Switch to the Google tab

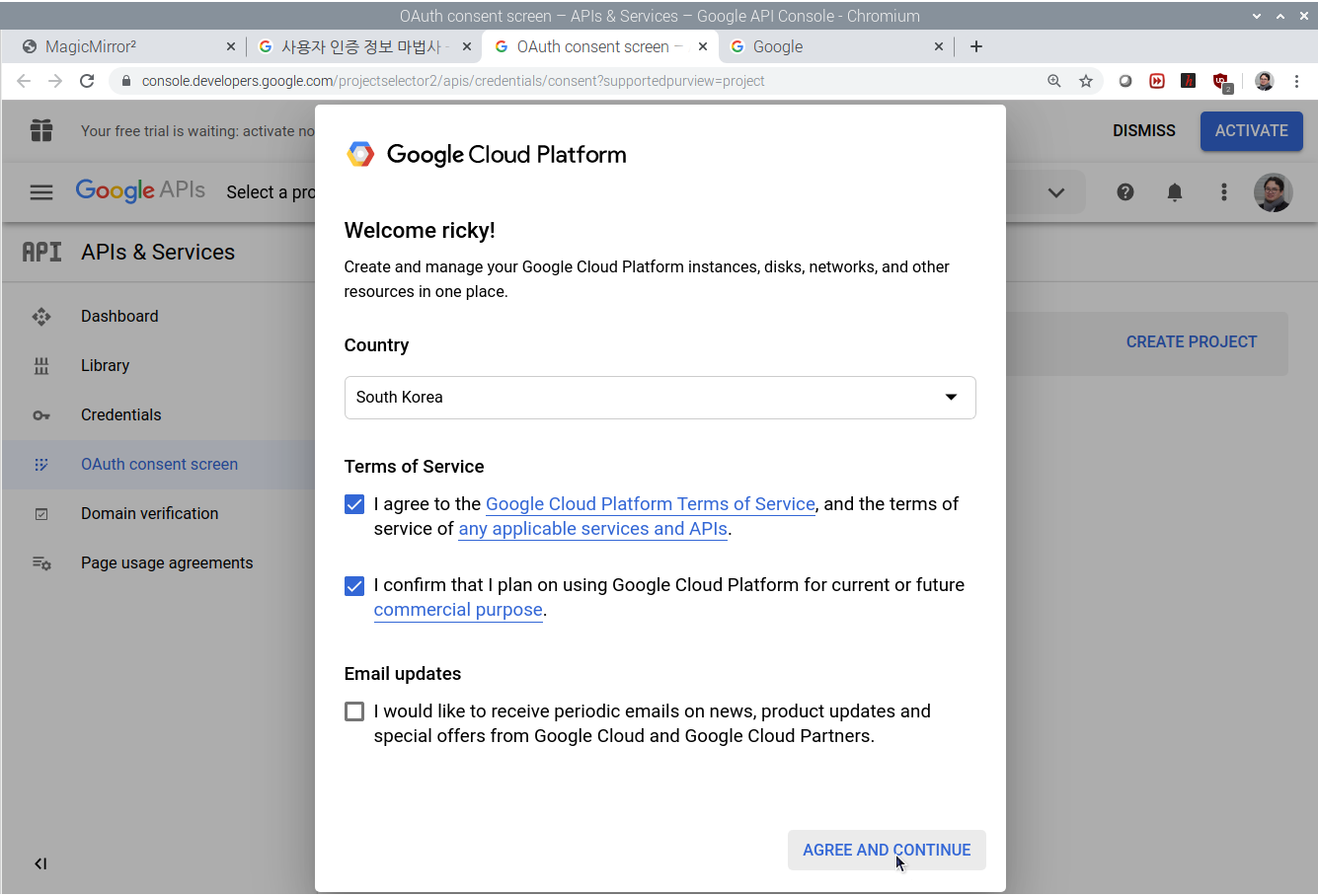click(837, 46)
